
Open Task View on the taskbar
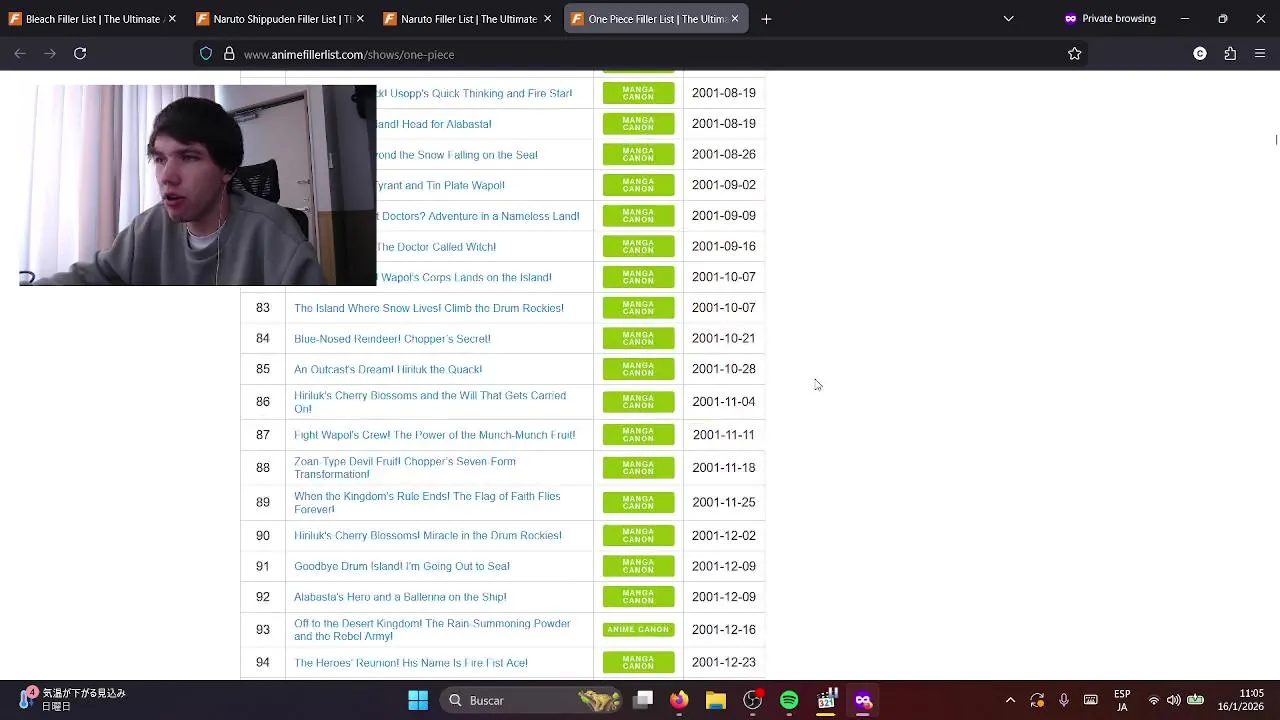[x=644, y=700]
